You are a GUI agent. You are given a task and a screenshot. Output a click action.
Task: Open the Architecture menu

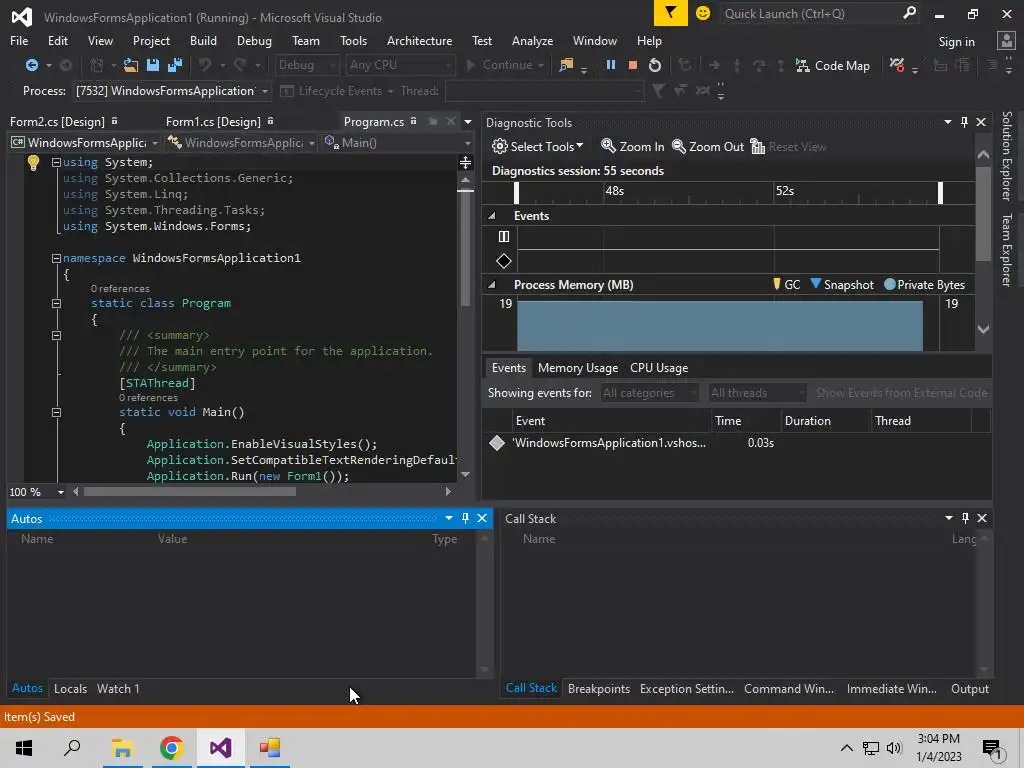pyautogui.click(x=419, y=40)
